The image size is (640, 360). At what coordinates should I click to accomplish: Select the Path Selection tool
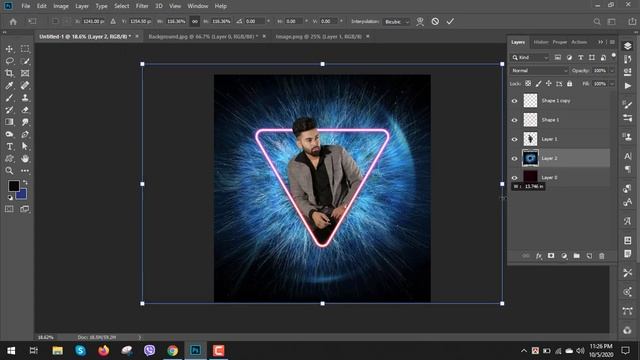25,147
